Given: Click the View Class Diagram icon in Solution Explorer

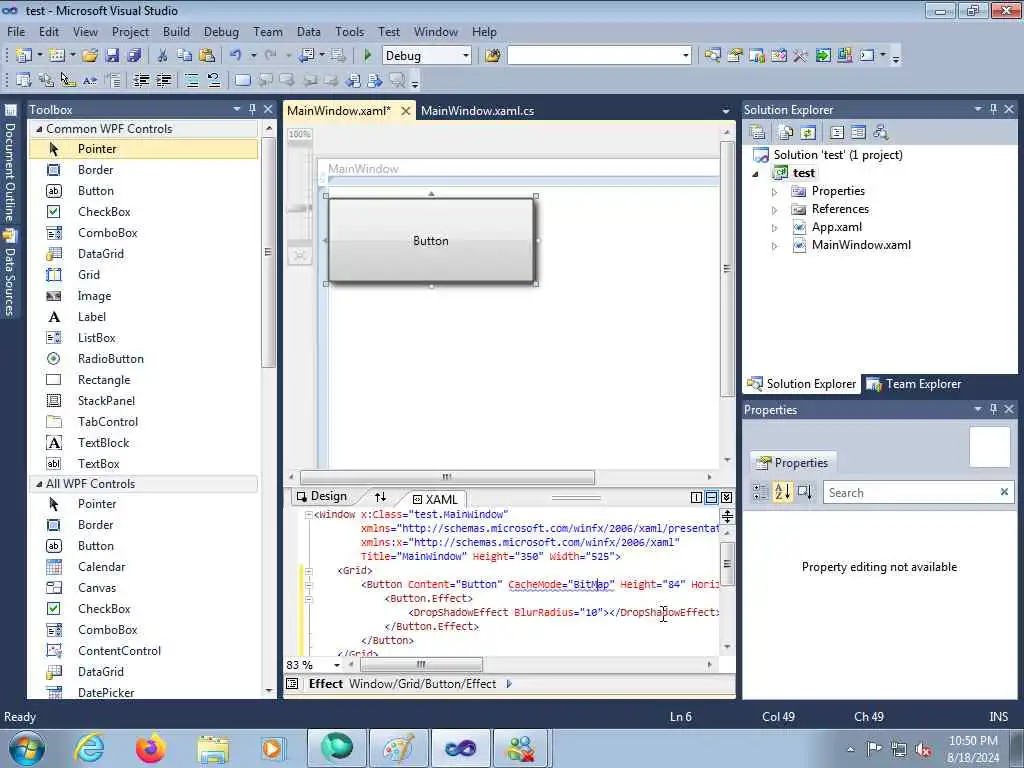Looking at the screenshot, I should pos(880,133).
